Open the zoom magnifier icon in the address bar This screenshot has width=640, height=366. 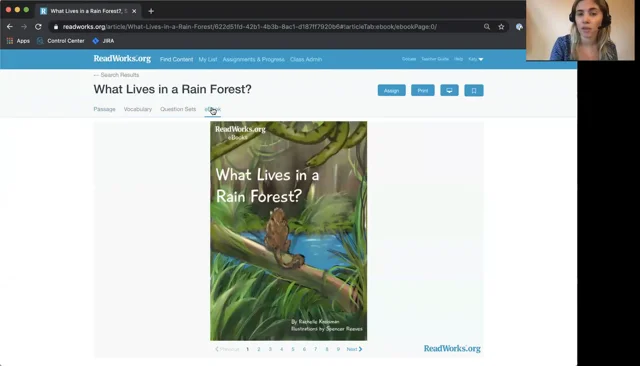point(487,27)
